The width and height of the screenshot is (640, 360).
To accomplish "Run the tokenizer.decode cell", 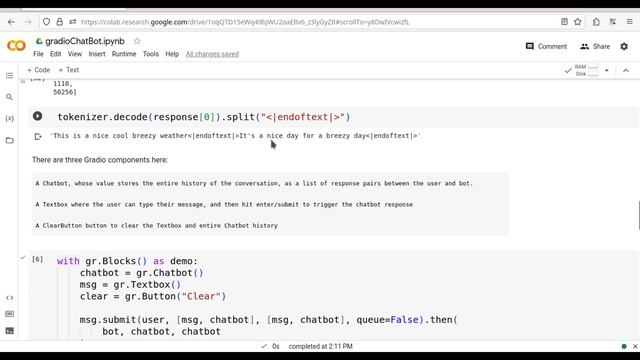I will click(38, 116).
